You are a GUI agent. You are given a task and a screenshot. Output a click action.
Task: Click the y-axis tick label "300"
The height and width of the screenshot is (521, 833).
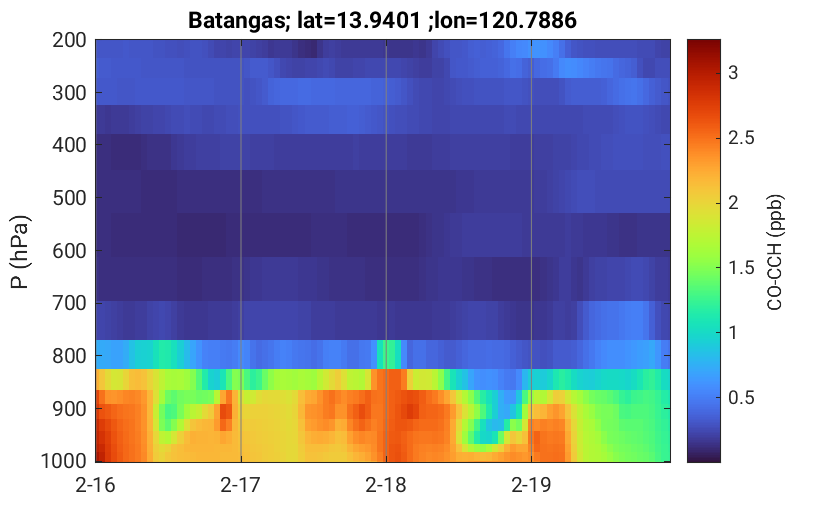click(x=69, y=92)
